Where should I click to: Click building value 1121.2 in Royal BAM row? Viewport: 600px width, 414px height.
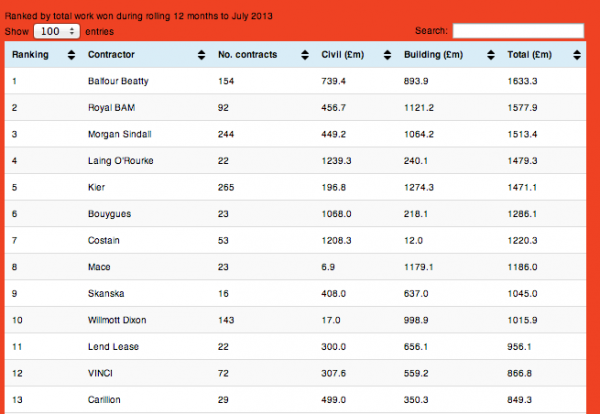419,108
